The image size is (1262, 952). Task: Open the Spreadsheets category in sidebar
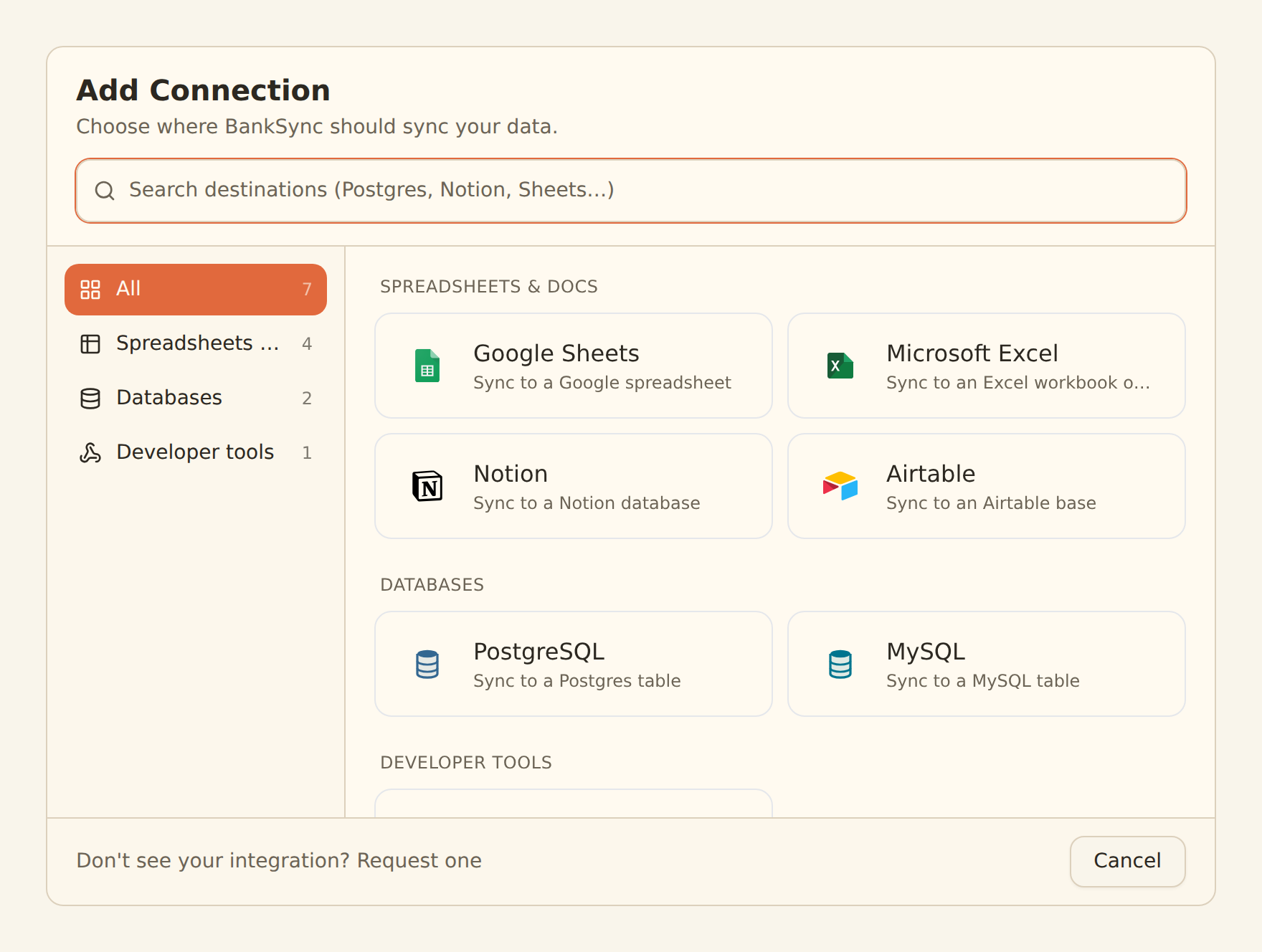196,344
